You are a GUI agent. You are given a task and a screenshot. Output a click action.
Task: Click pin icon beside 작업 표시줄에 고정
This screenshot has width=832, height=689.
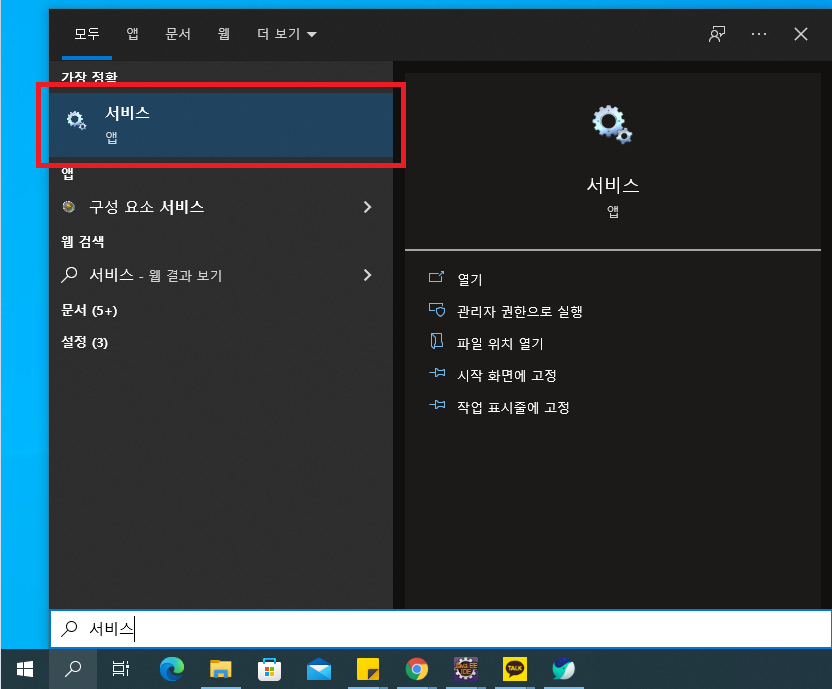[437, 405]
